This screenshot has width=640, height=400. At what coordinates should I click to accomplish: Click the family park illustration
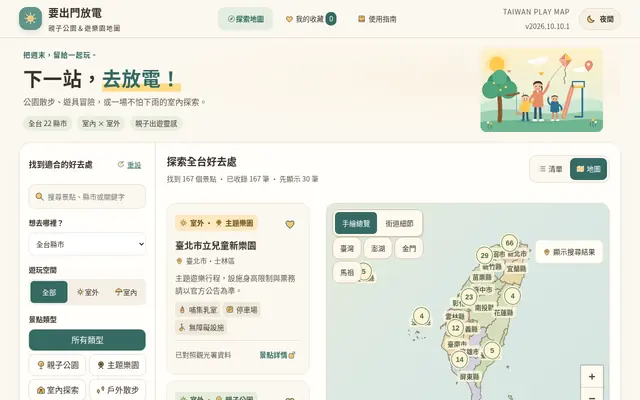coord(542,90)
